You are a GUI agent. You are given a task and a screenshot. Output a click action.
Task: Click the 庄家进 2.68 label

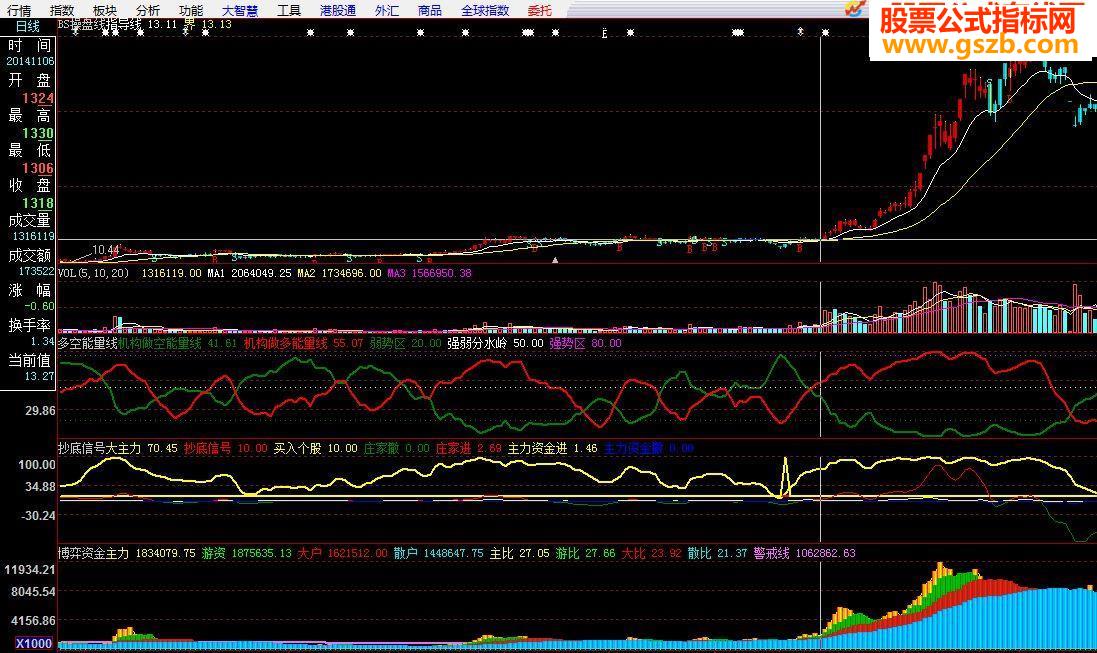pyautogui.click(x=469, y=448)
